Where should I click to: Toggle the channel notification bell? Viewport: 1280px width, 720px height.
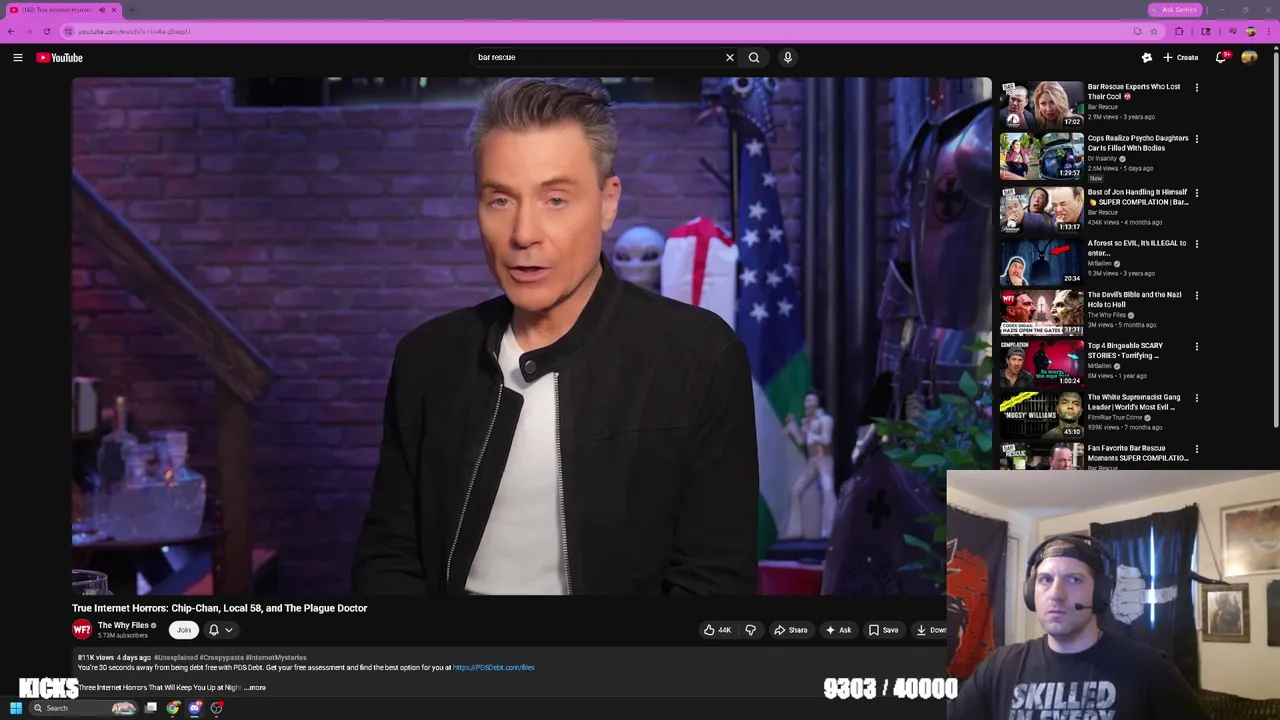pos(214,630)
